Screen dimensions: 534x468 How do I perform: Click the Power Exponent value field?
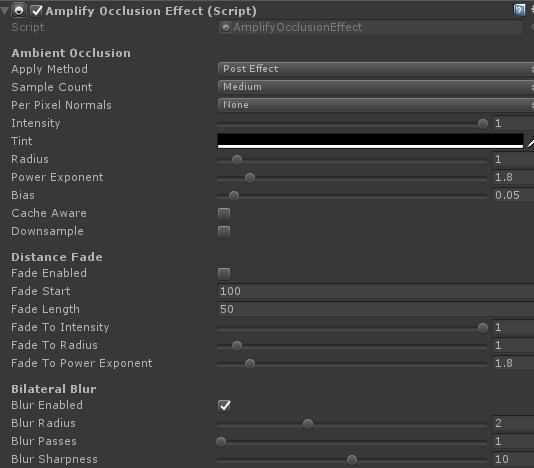(x=513, y=177)
